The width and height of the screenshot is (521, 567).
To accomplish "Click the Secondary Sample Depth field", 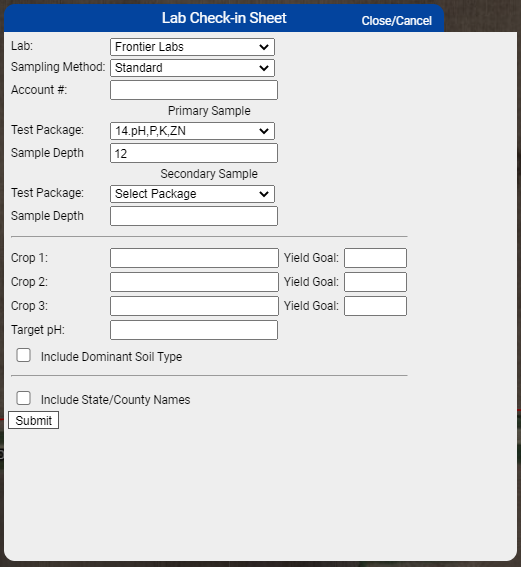I will click(x=194, y=216).
